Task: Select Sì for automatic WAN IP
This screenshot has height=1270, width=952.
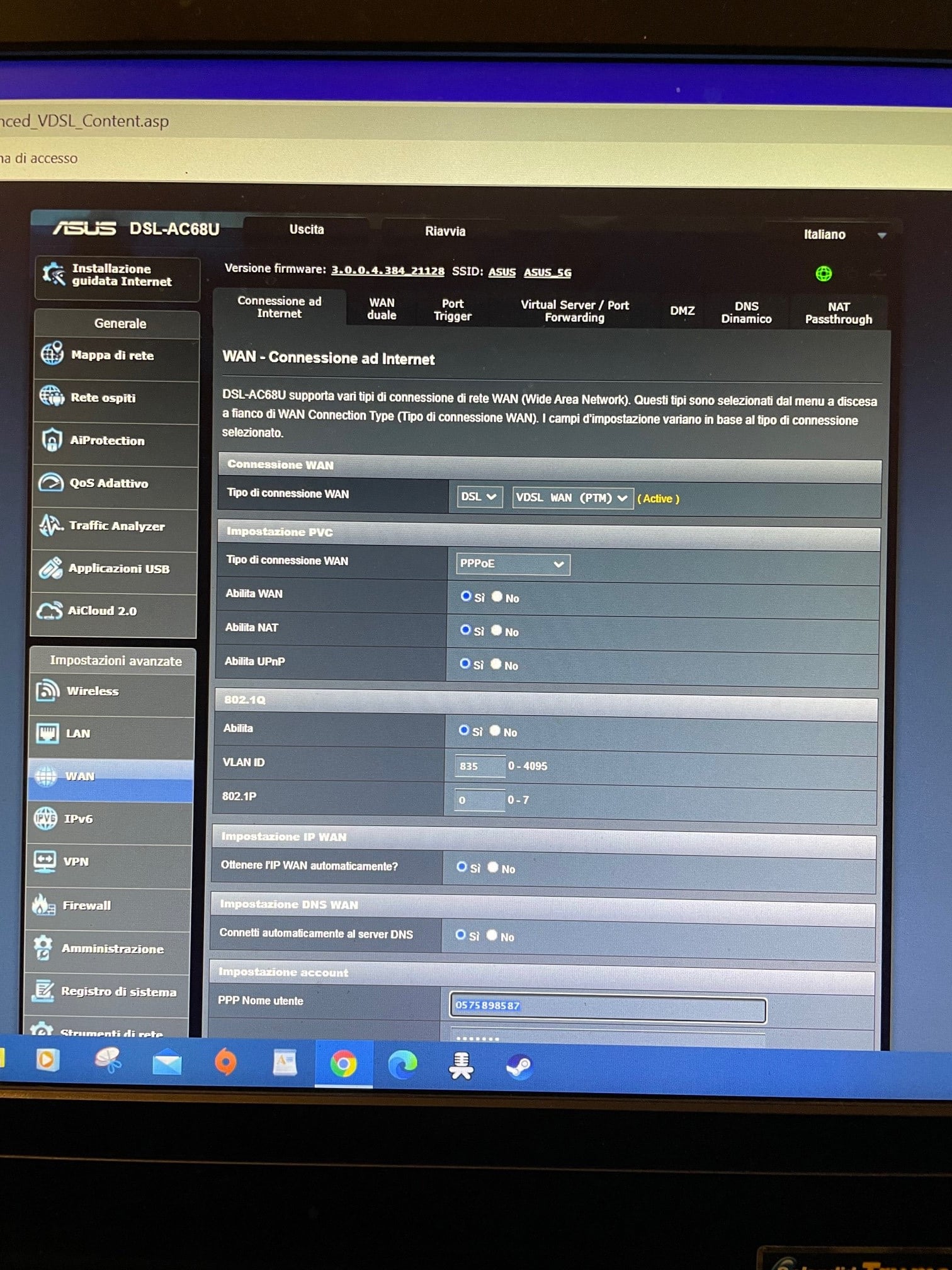Action: [x=462, y=867]
